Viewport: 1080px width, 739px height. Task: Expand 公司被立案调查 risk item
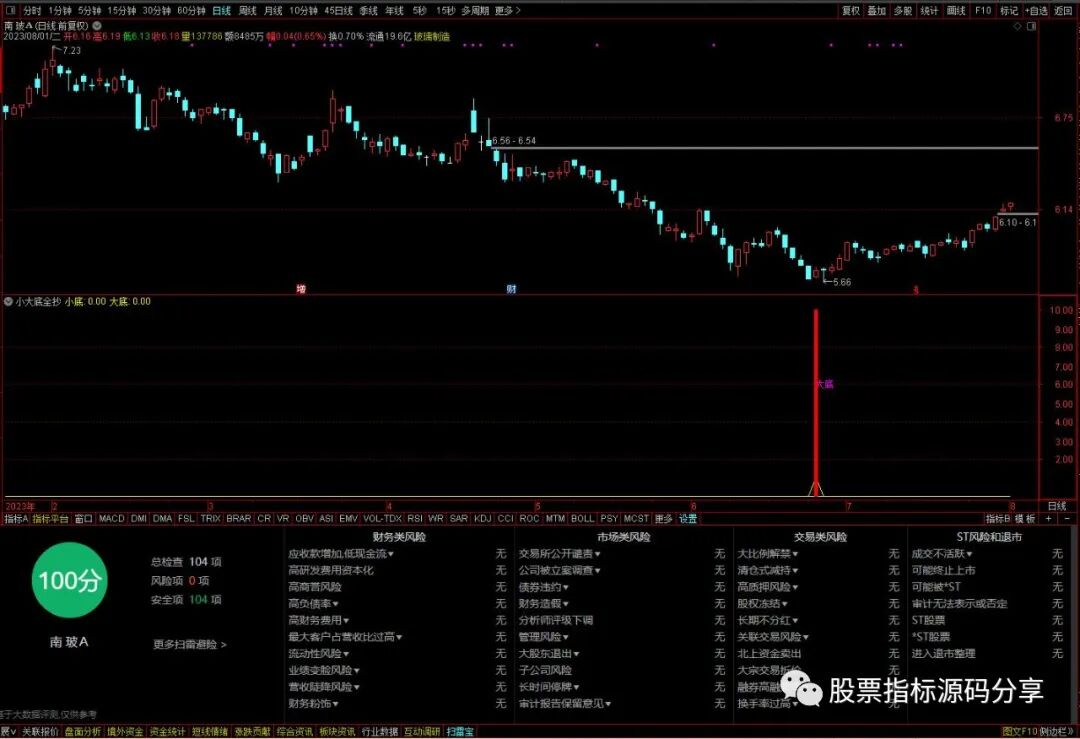(559, 570)
